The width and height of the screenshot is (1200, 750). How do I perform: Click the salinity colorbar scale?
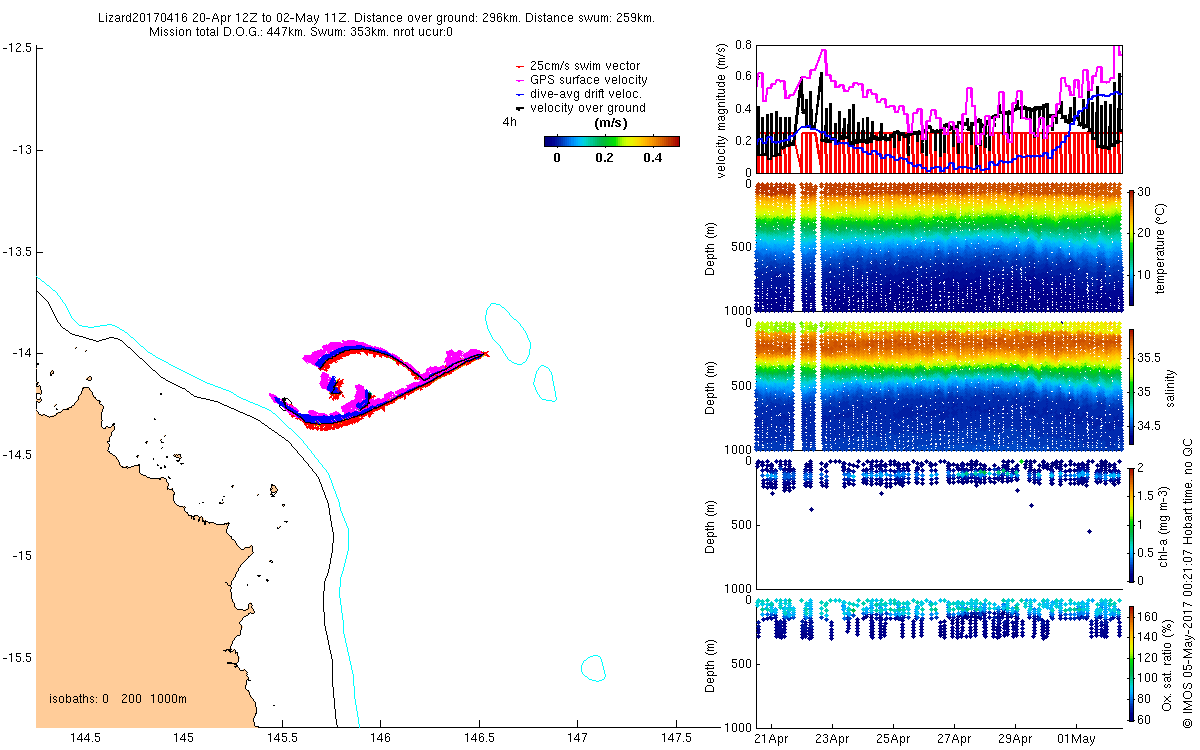click(x=1132, y=389)
